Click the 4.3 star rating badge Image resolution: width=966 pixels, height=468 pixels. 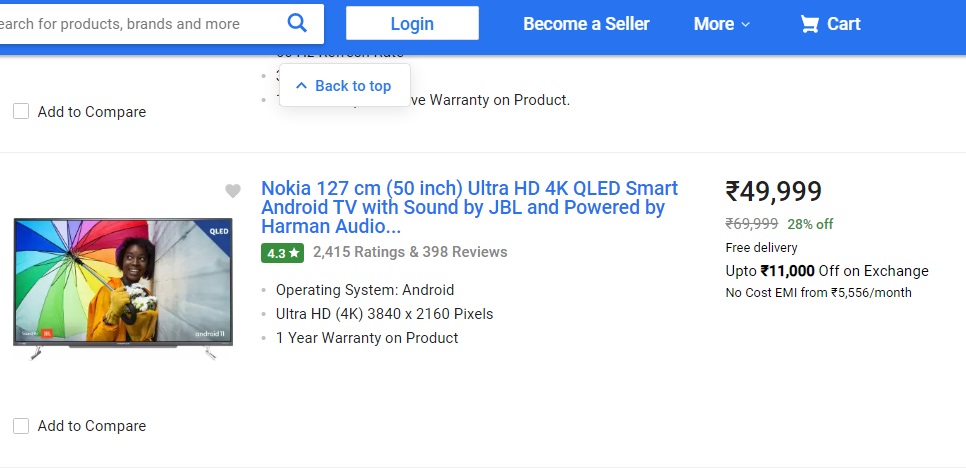[283, 253]
